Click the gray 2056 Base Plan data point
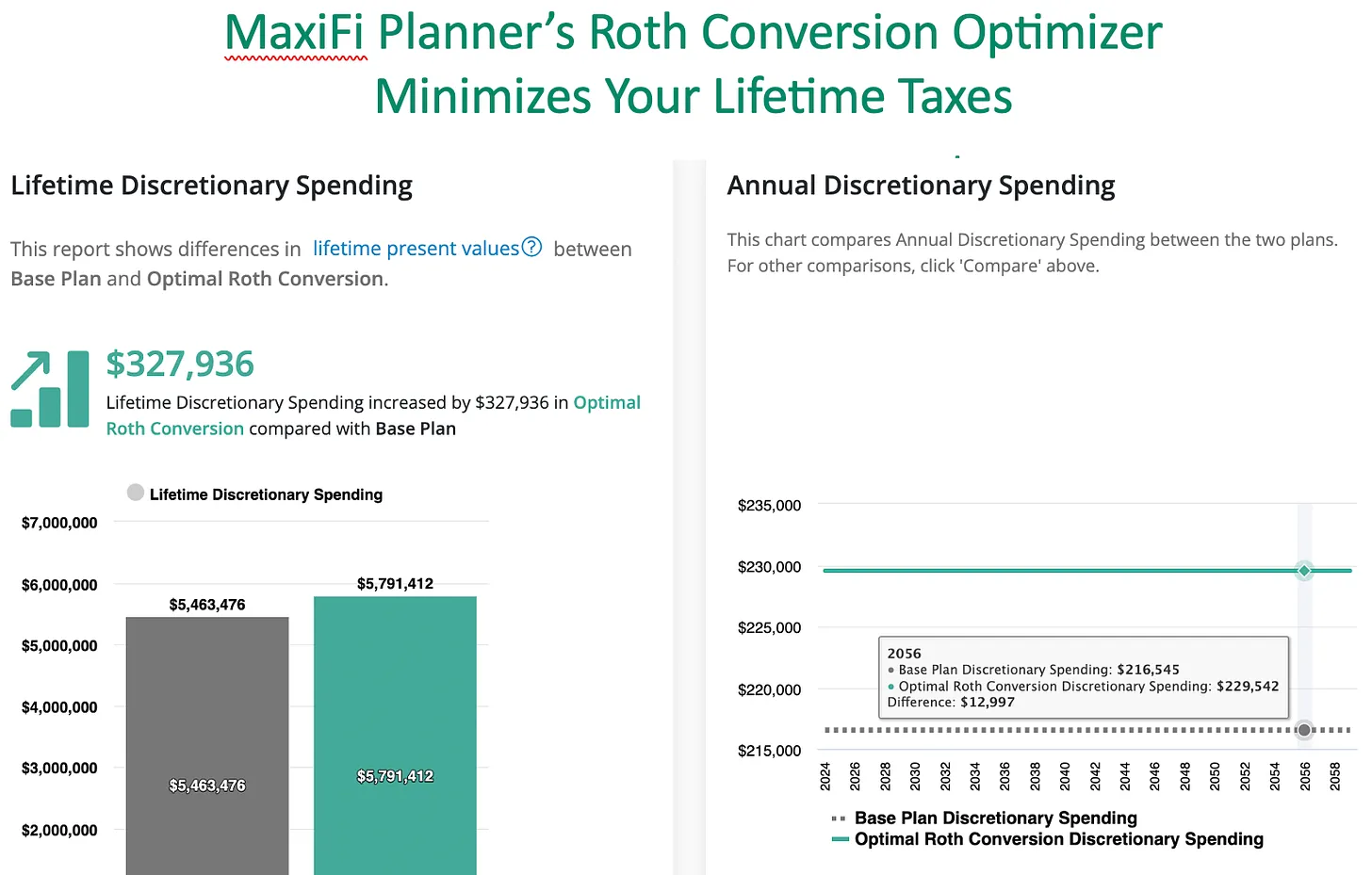The width and height of the screenshot is (1372, 875). coord(1304,730)
